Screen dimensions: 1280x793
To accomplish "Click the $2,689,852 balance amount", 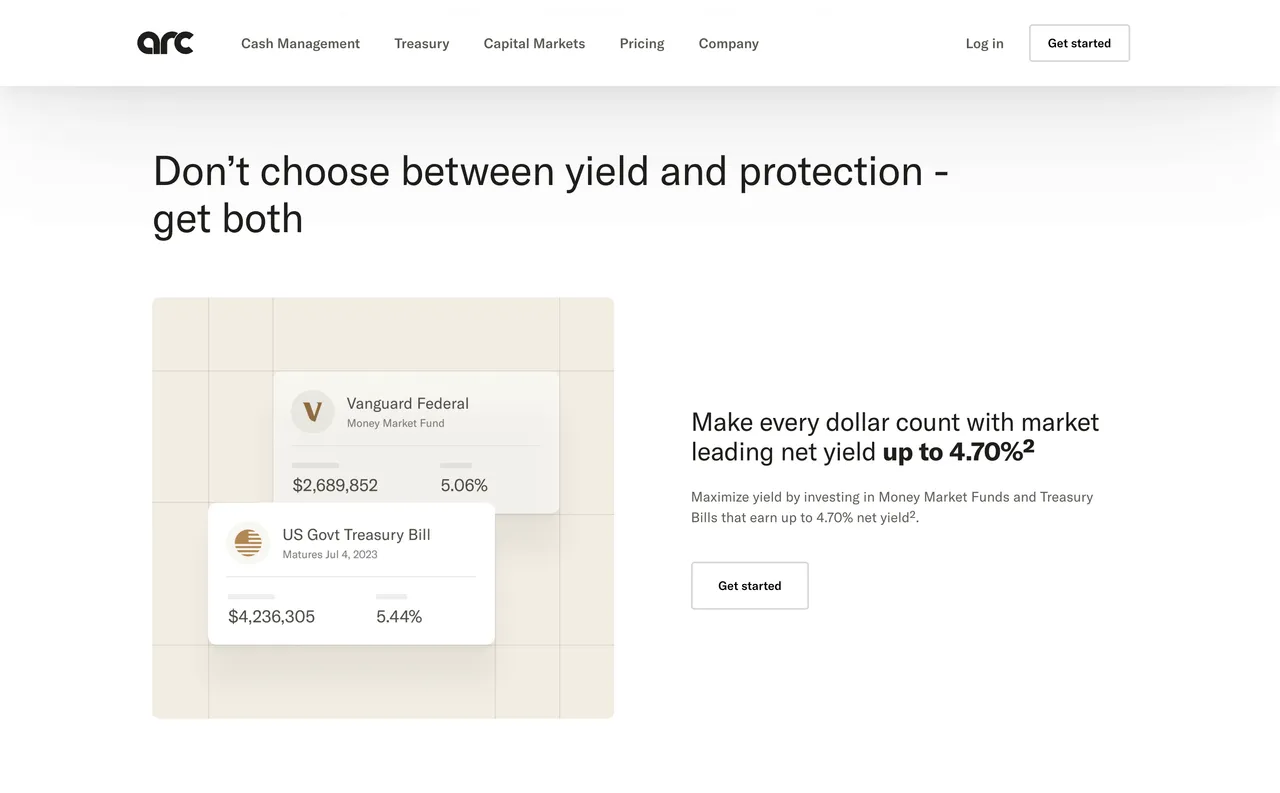I will [x=334, y=484].
